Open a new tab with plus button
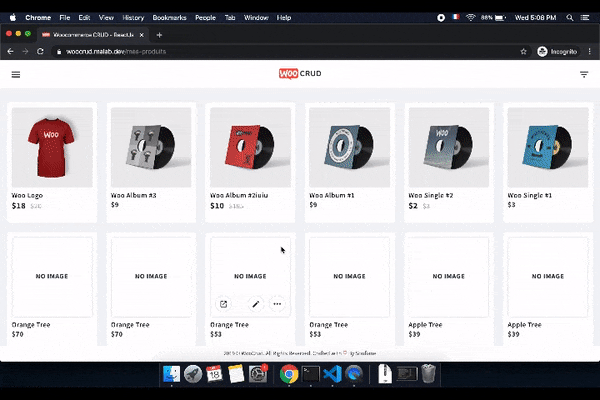 [x=159, y=35]
